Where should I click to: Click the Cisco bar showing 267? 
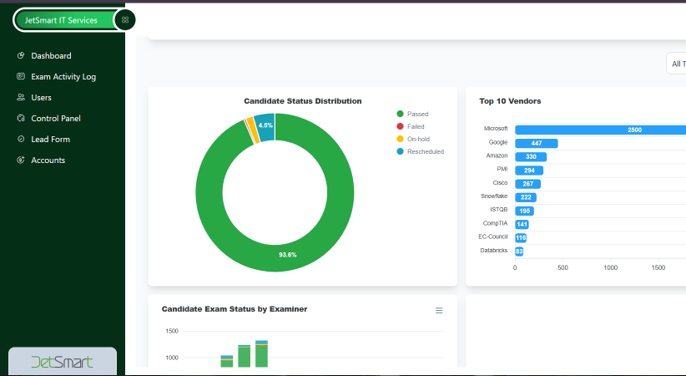(x=528, y=184)
